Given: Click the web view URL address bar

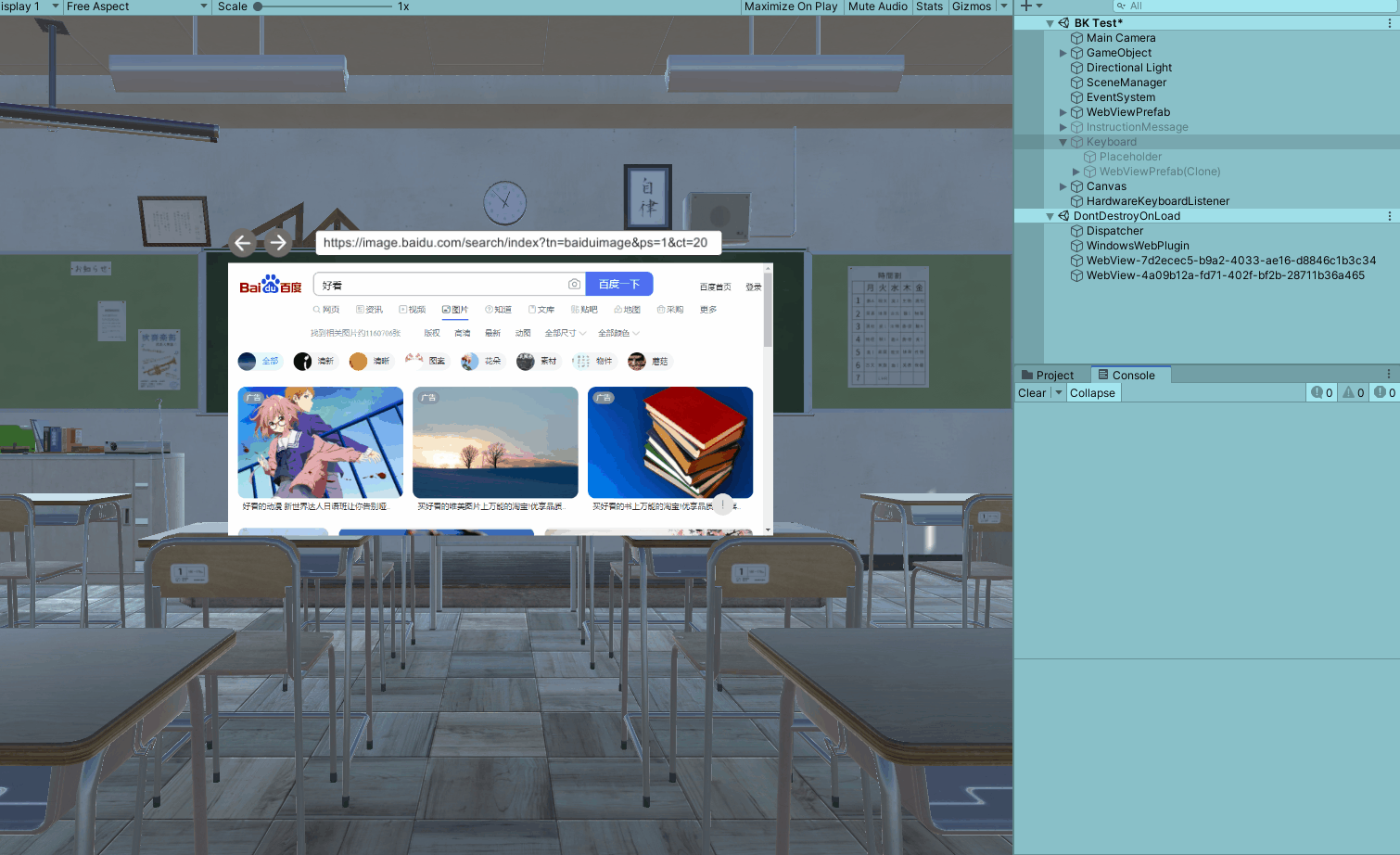Looking at the screenshot, I should coord(517,243).
